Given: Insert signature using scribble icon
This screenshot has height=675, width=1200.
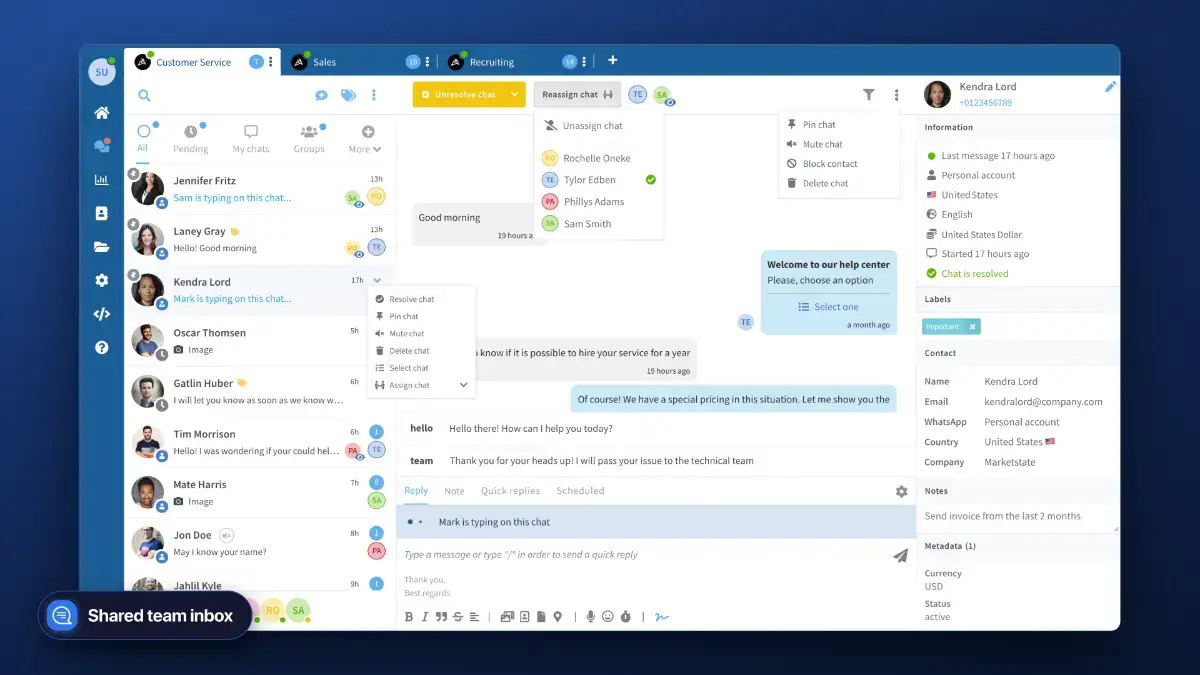Looking at the screenshot, I should 661,617.
